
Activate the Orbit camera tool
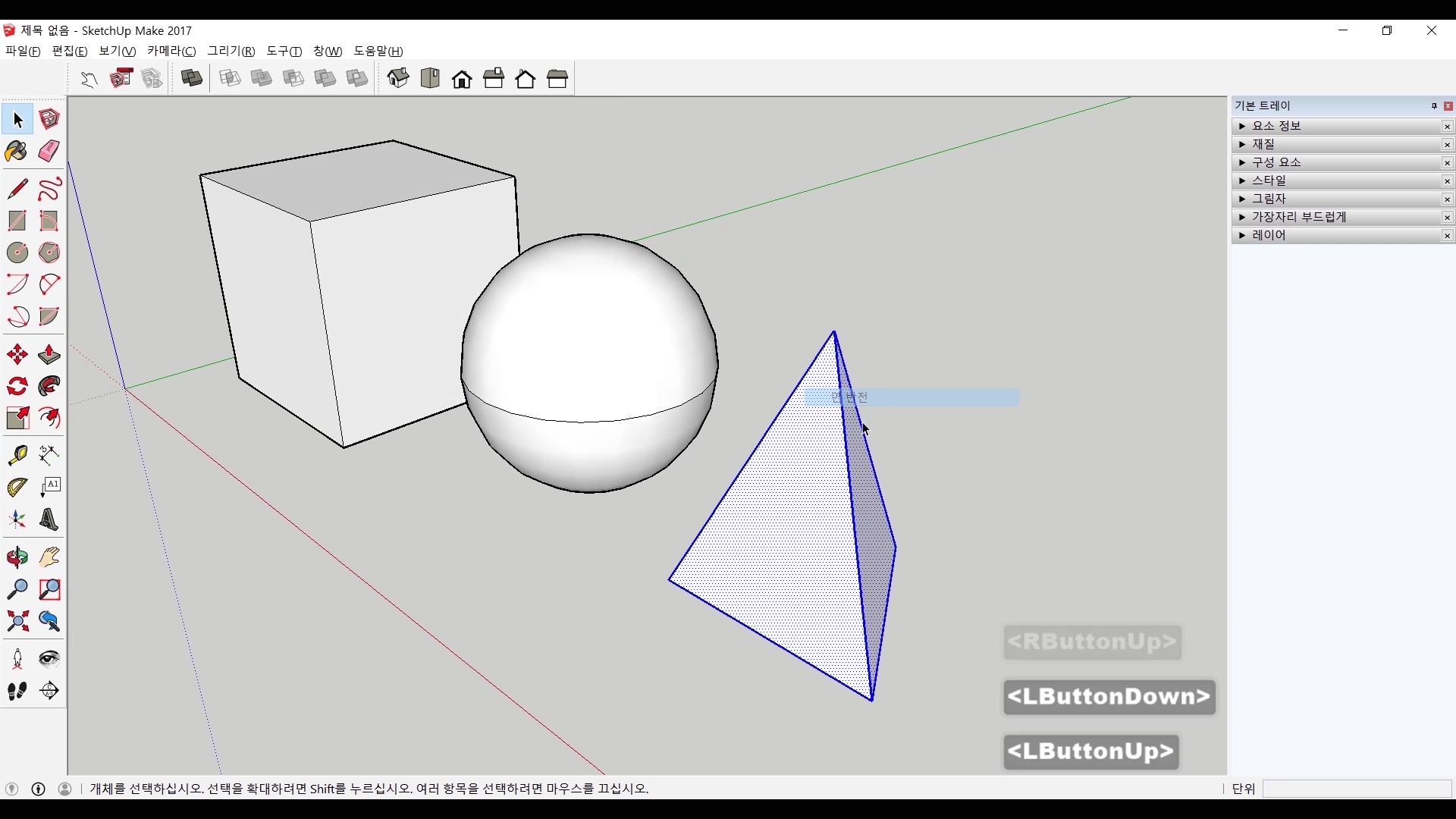click(17, 558)
